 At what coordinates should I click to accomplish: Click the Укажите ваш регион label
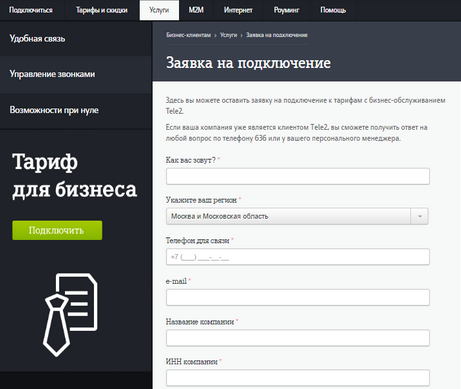201,200
